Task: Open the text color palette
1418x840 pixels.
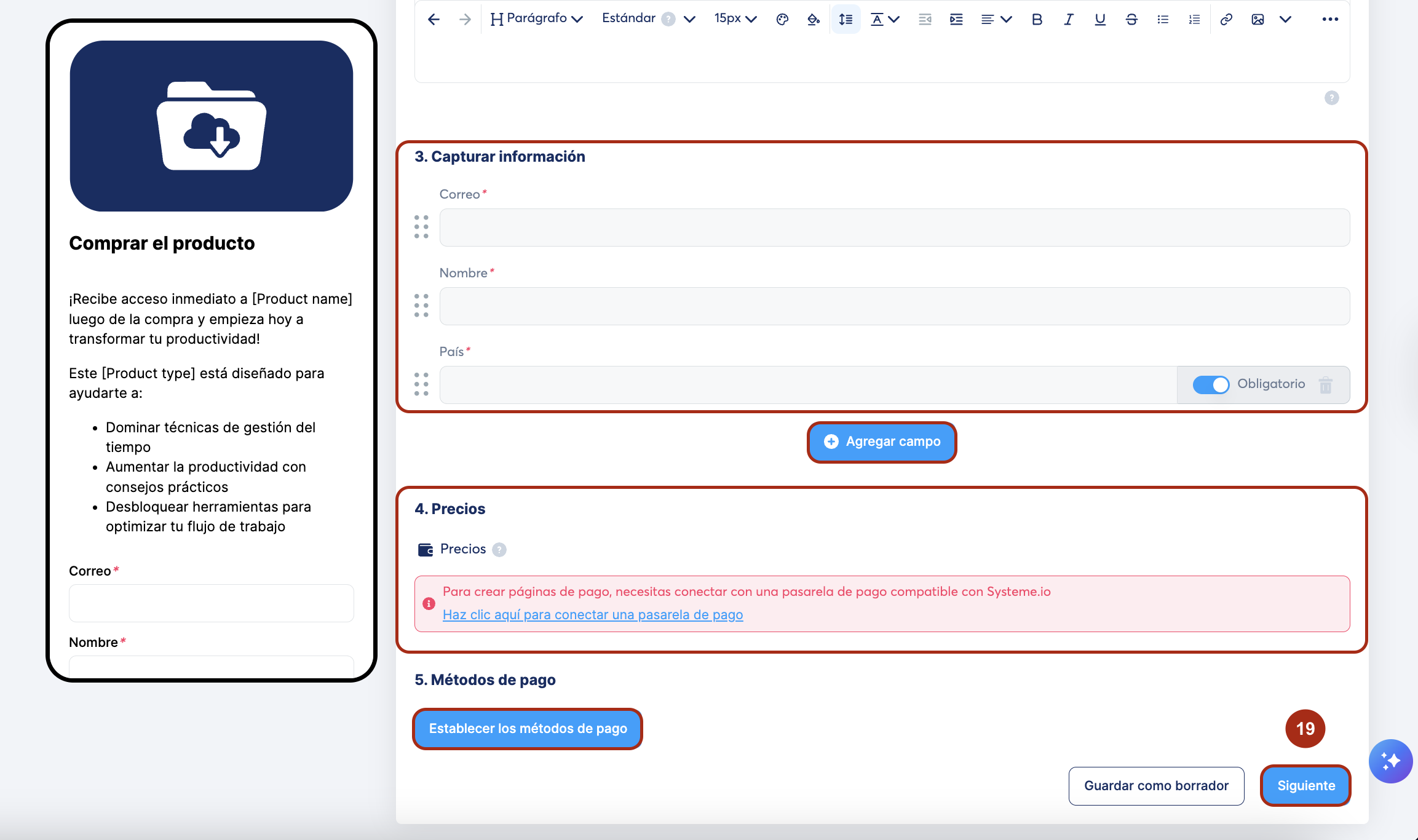Action: (782, 20)
